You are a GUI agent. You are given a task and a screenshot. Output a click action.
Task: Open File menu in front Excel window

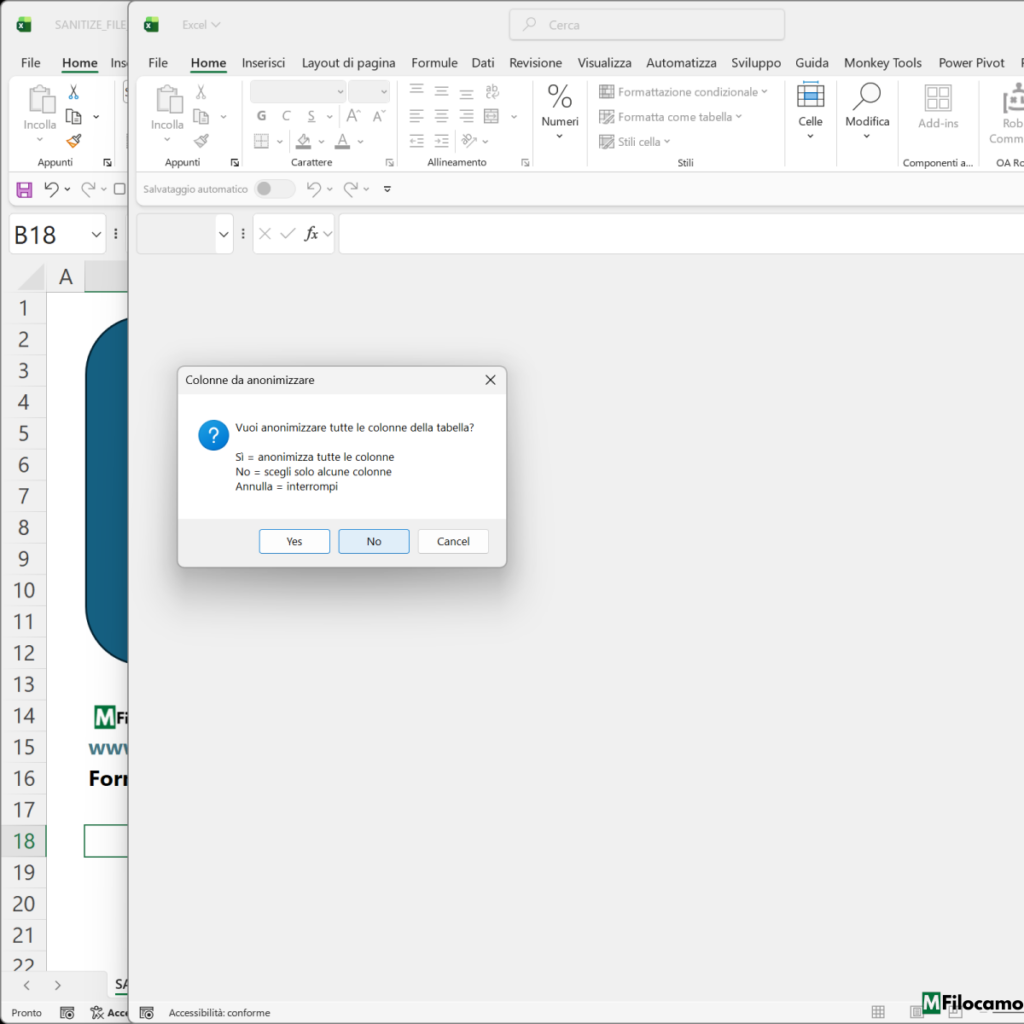point(157,63)
